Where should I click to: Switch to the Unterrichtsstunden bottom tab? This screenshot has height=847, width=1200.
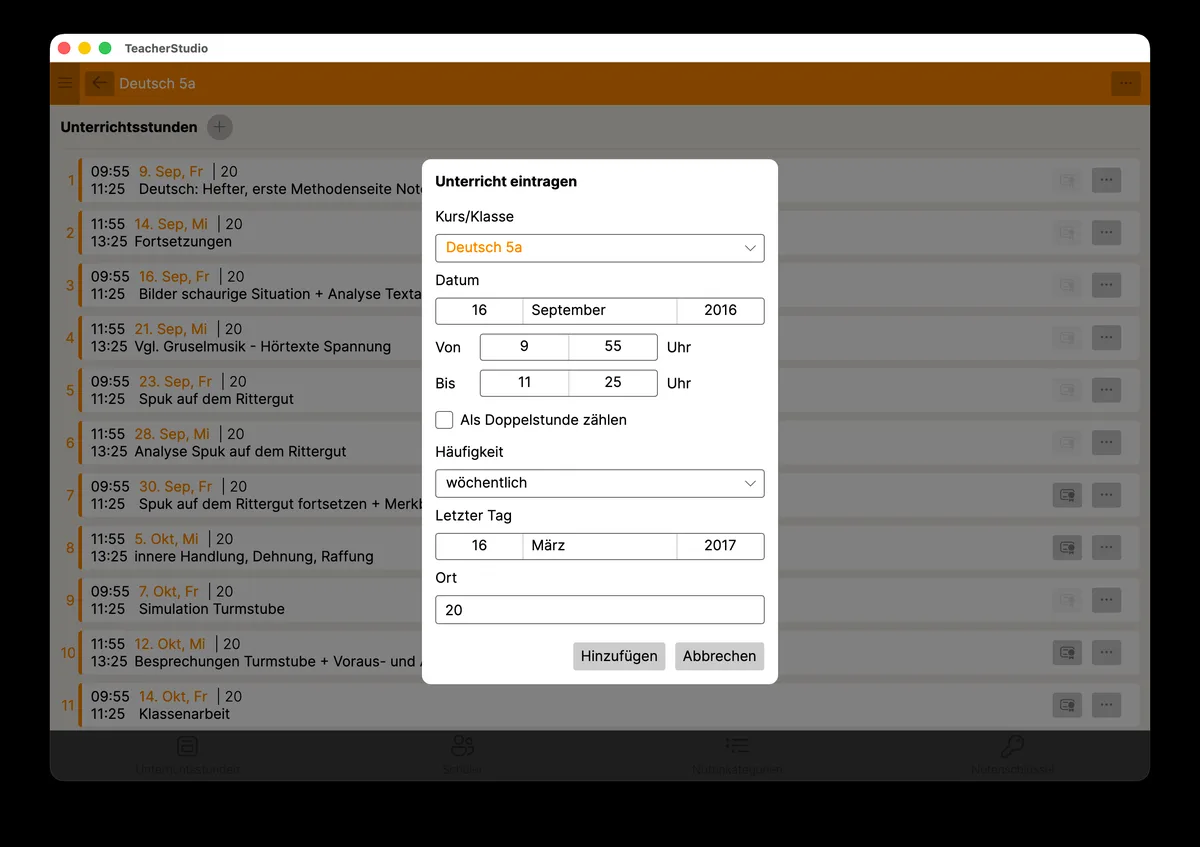click(187, 756)
